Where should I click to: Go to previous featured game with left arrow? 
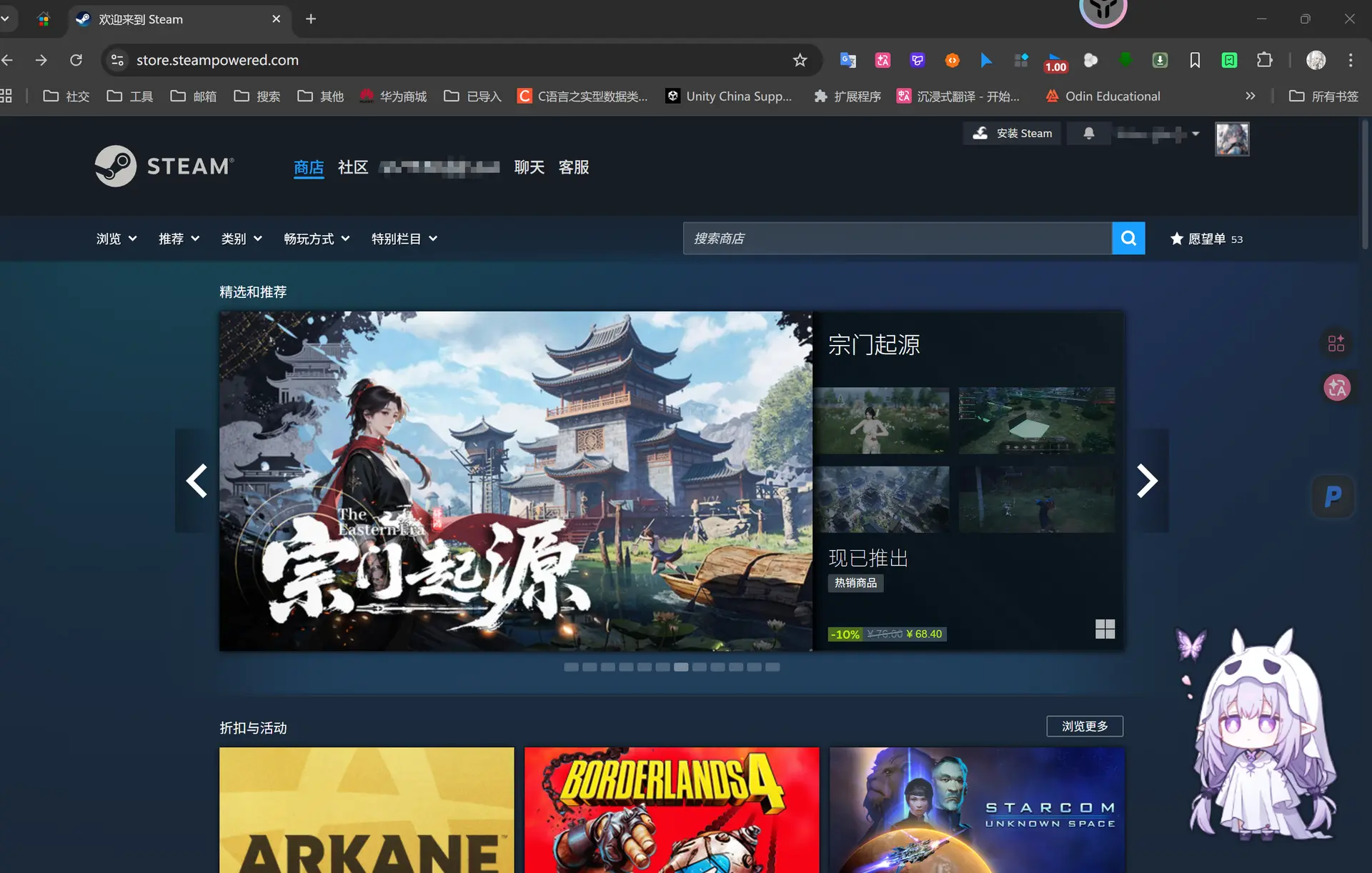pyautogui.click(x=197, y=481)
